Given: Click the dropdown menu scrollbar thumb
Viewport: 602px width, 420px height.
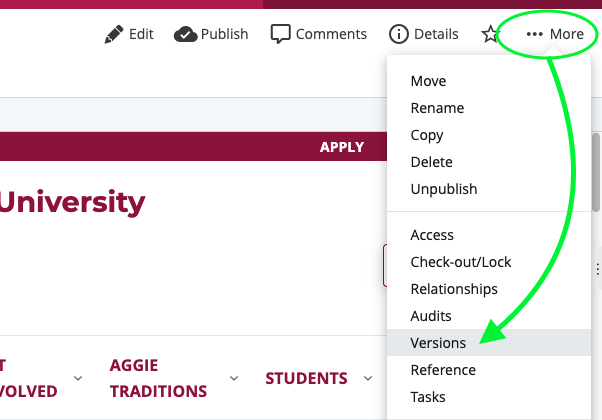Looking at the screenshot, I should [x=596, y=172].
